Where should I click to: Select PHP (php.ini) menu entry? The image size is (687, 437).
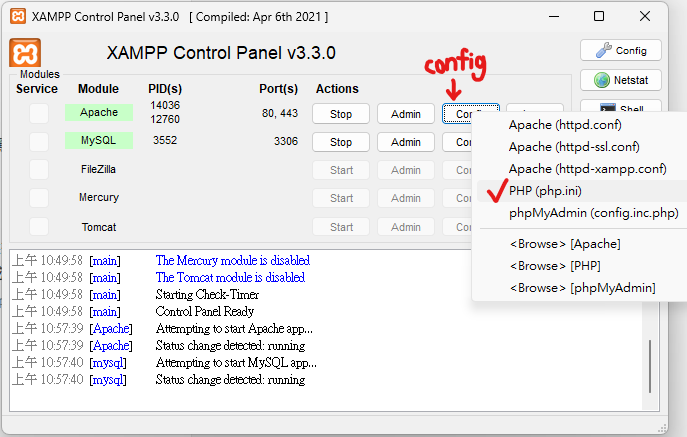click(581, 191)
